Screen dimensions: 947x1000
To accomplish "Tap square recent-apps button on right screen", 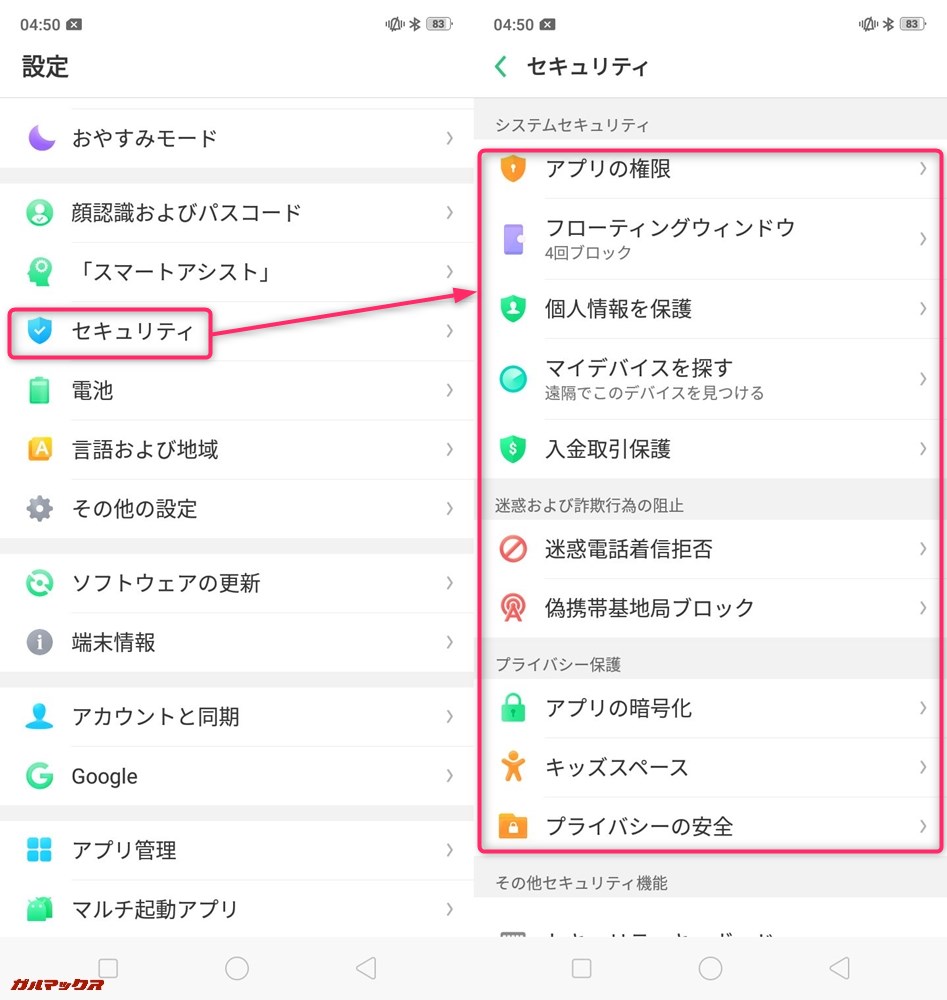I will [x=582, y=967].
